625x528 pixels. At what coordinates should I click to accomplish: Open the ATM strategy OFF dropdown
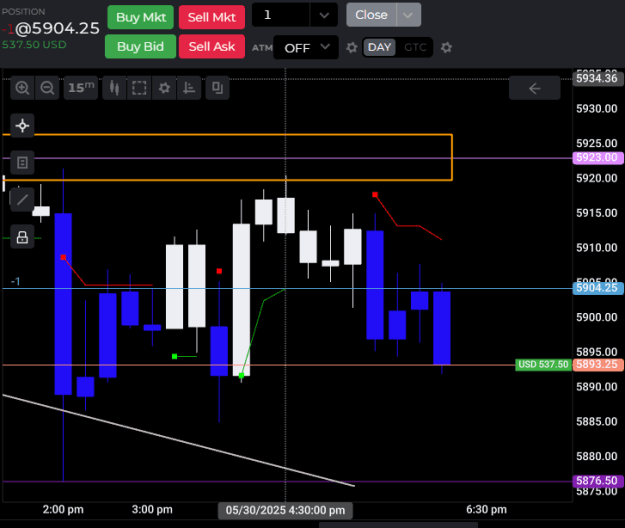(x=306, y=47)
